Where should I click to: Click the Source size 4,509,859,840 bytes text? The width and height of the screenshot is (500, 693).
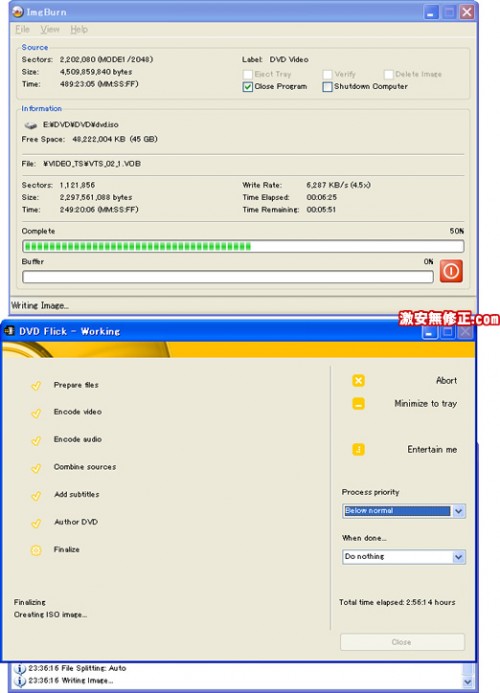pos(96,72)
